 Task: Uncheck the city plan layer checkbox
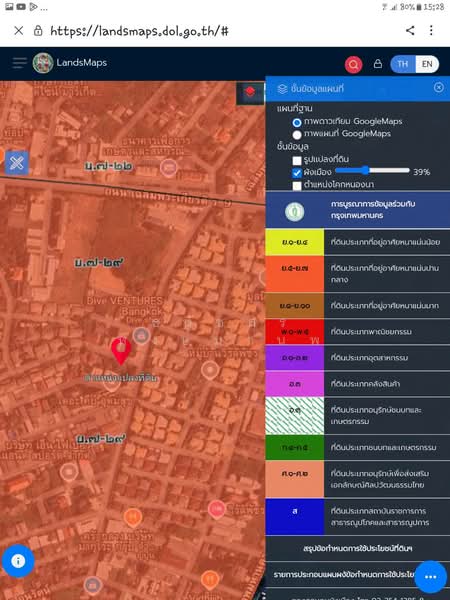pos(297,173)
